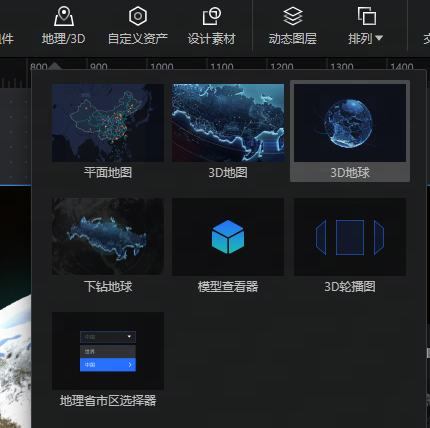
Task: Select the 模型查看器 cube icon
Action: tap(228, 237)
